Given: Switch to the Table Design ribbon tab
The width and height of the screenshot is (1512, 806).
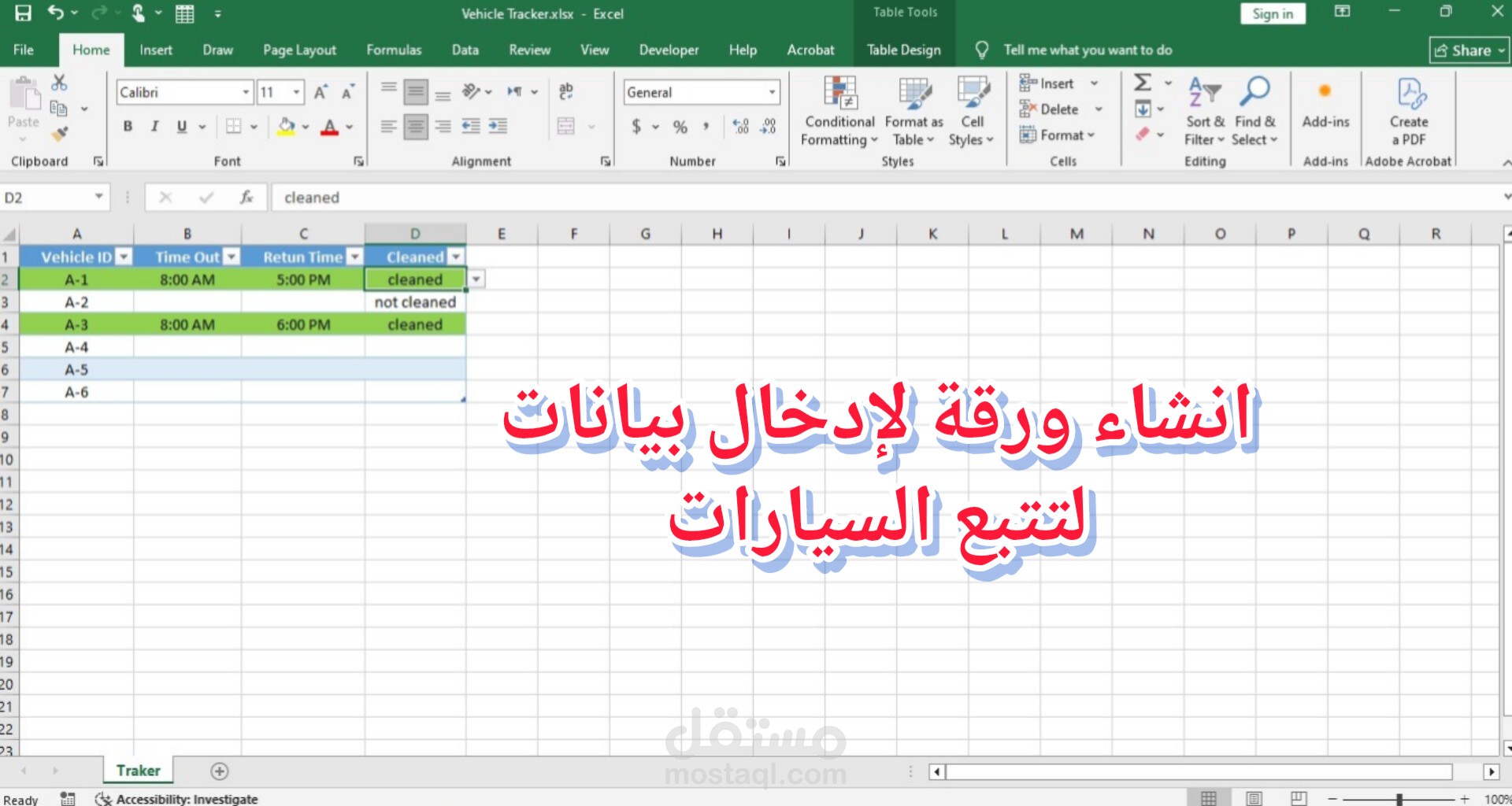Looking at the screenshot, I should click(902, 50).
